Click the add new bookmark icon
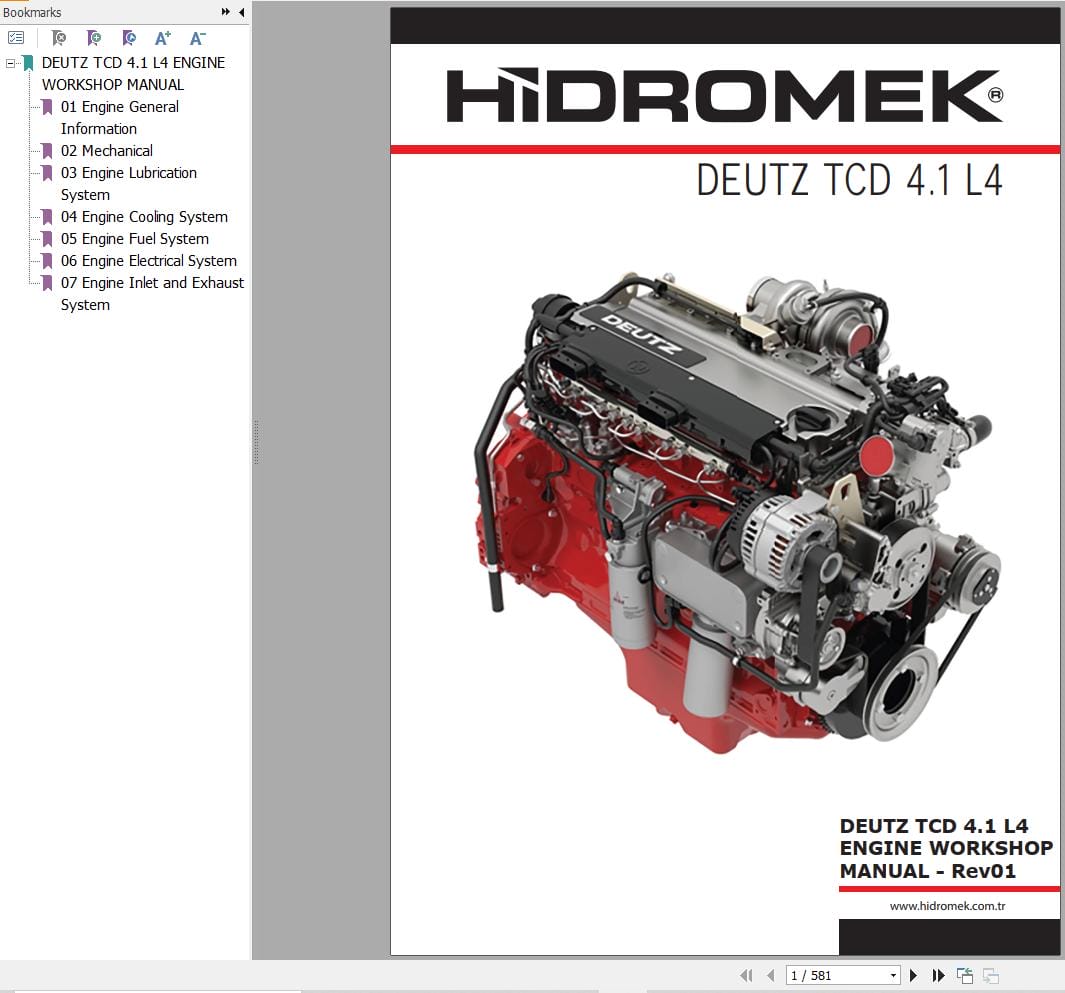This screenshot has width=1065, height=993. [93, 37]
